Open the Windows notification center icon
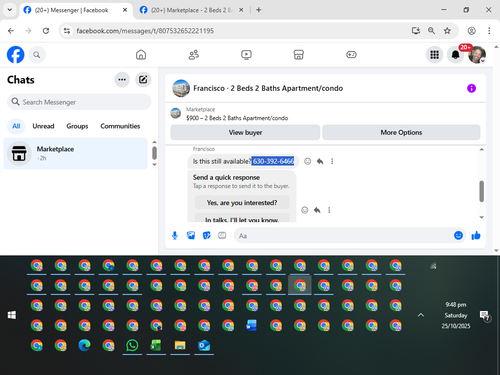 tap(484, 315)
